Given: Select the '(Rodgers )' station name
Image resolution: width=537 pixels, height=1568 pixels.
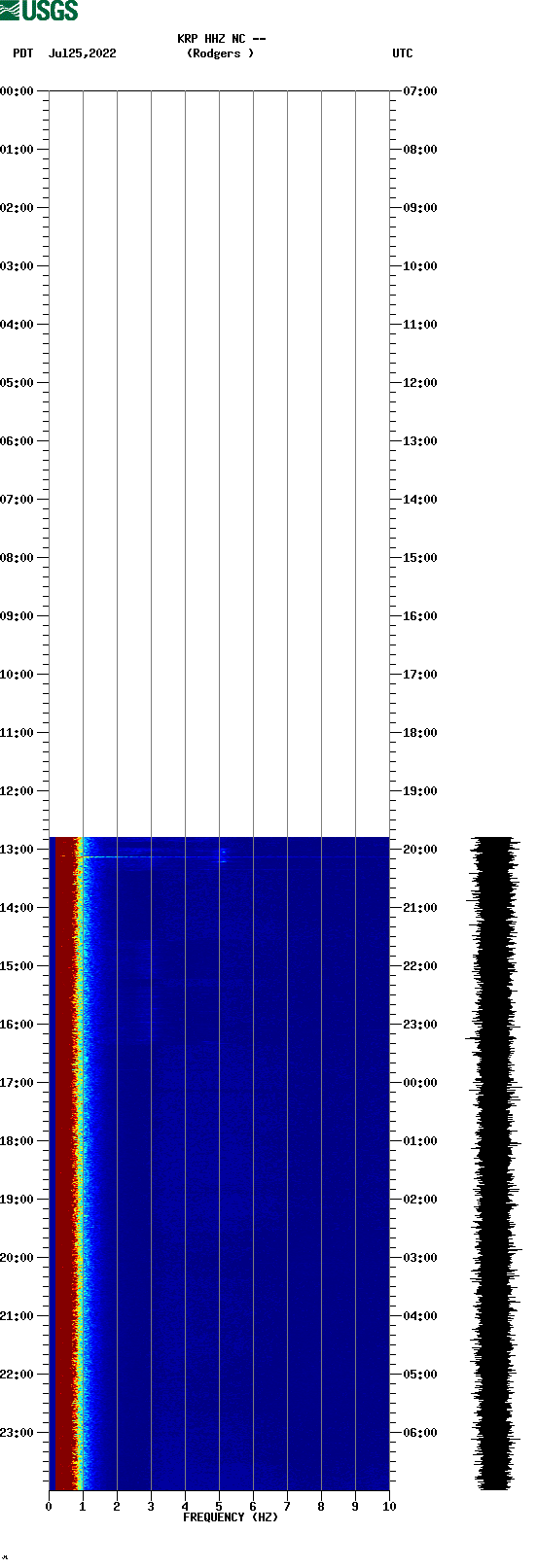Looking at the screenshot, I should pos(221,53).
